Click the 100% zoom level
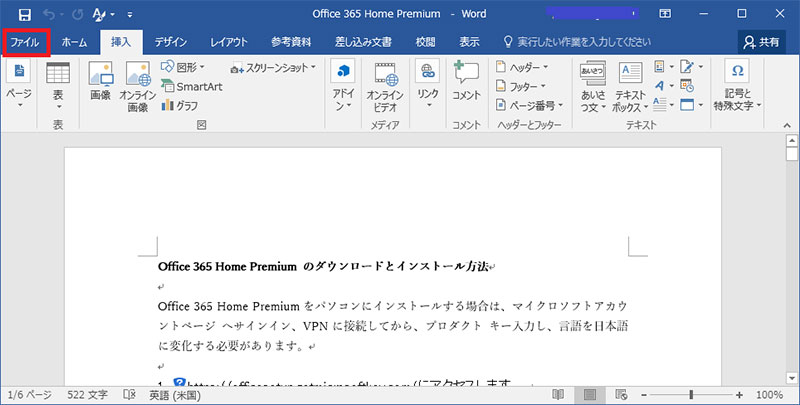The width and height of the screenshot is (800, 405). coord(769,395)
